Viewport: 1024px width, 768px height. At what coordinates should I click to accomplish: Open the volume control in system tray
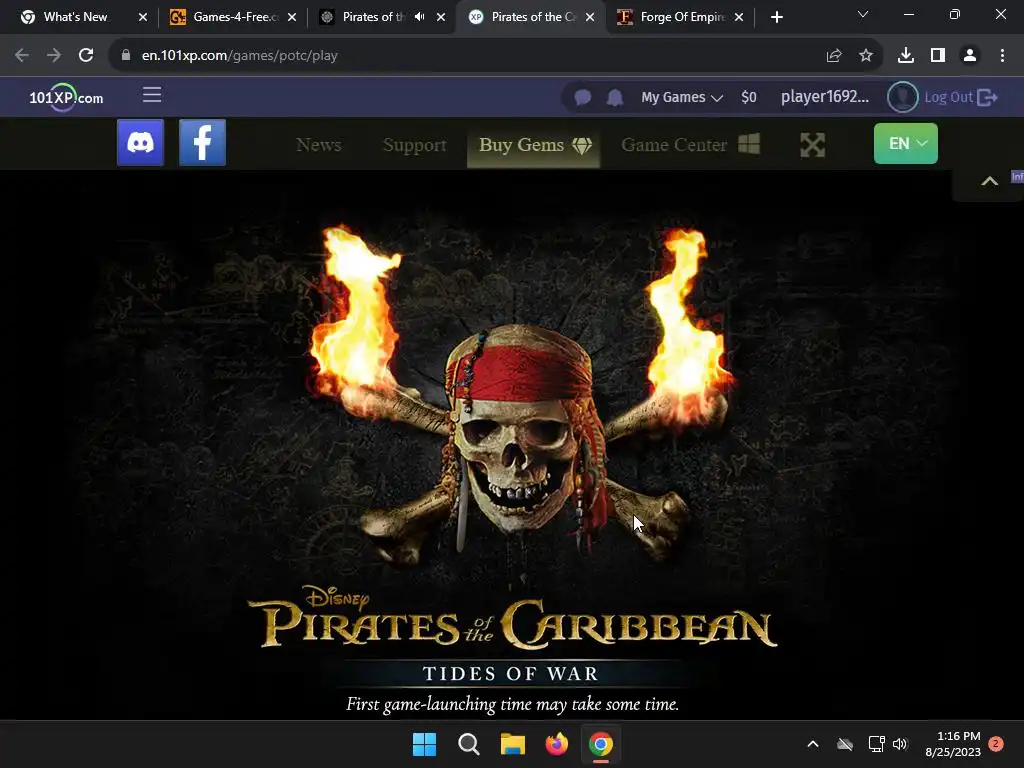(x=900, y=744)
